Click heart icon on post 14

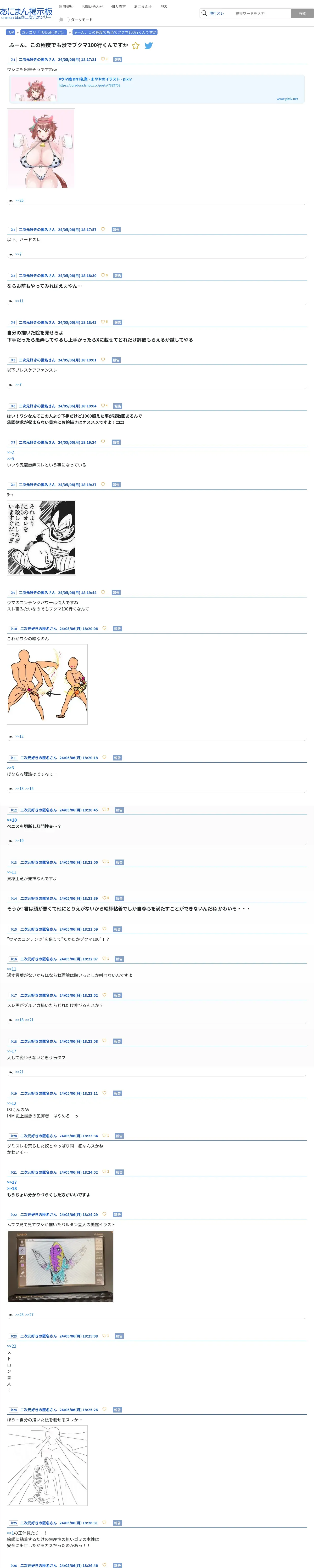[x=104, y=898]
